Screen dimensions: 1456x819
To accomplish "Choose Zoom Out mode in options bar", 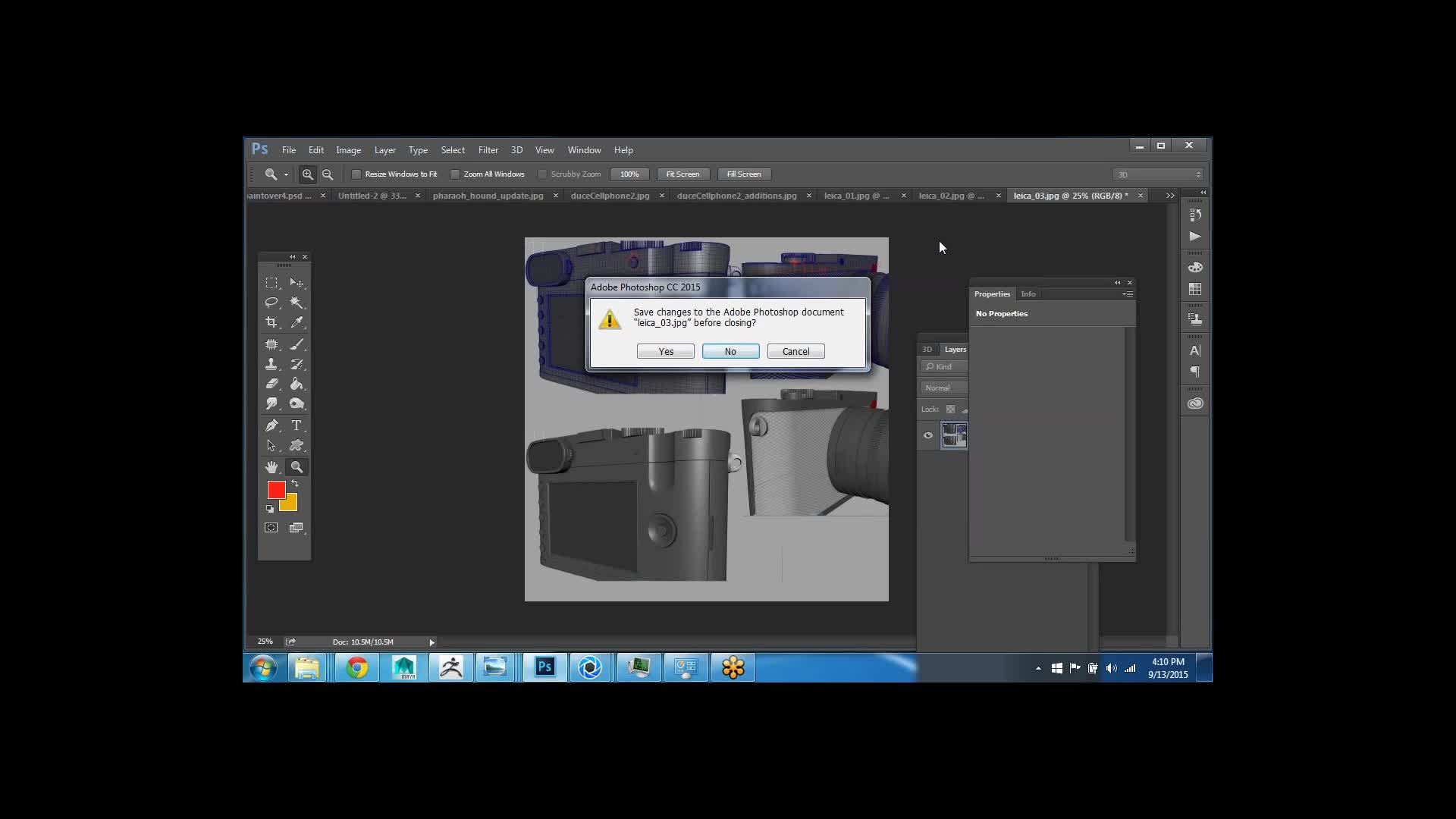I will (x=328, y=174).
